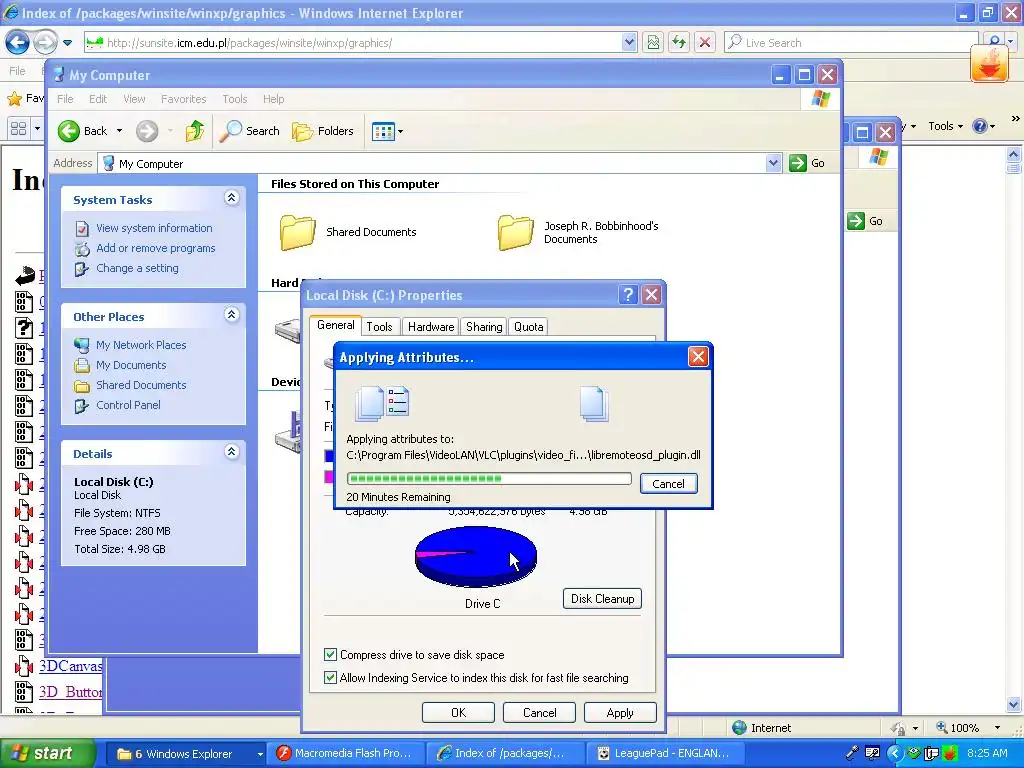Click the Help question mark in Properties dialog
Screen dimensions: 1024x768
tap(628, 295)
